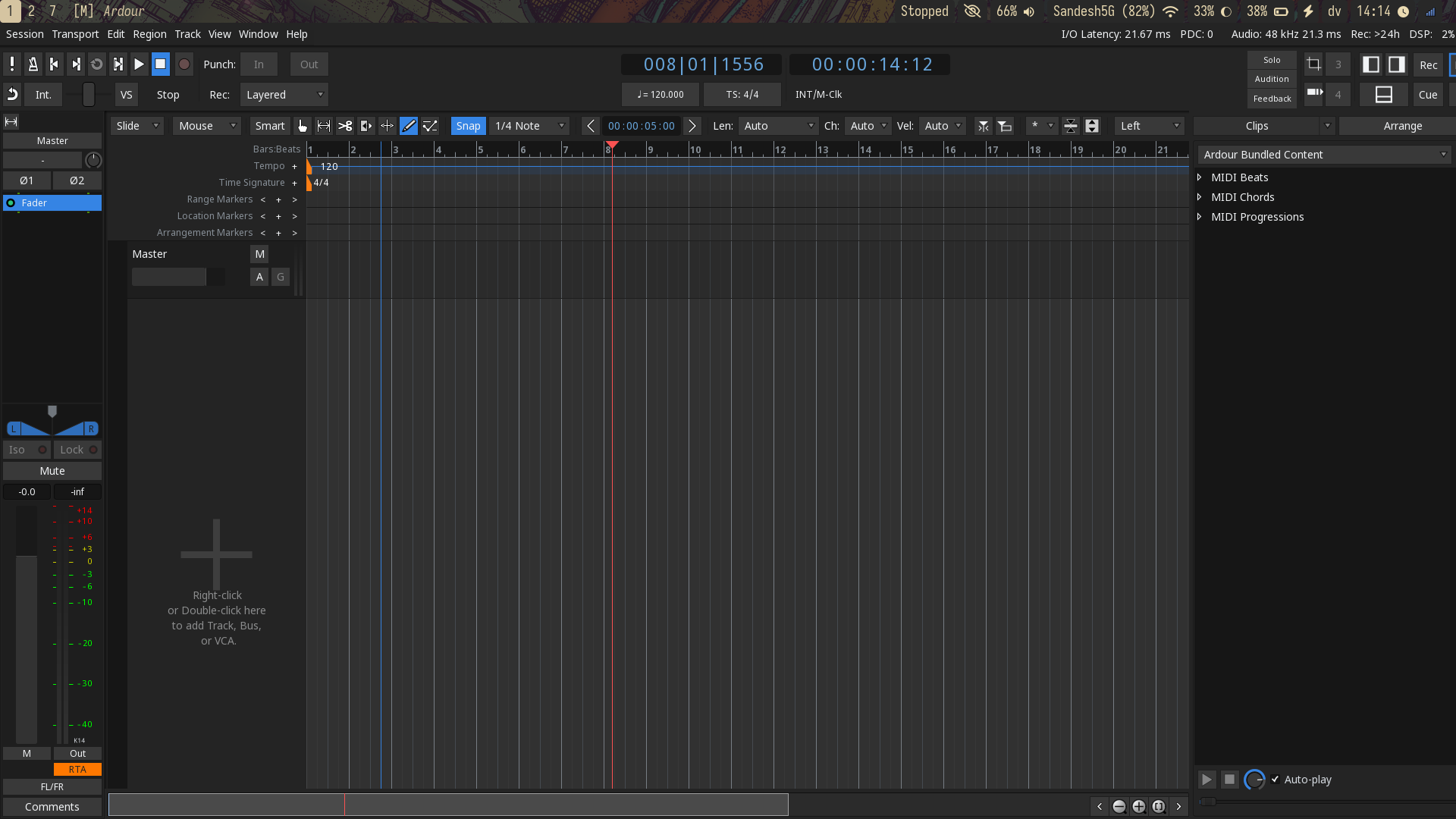Open the Layered record mode dropdown
This screenshot has width=1456, height=819.
pyautogui.click(x=284, y=95)
